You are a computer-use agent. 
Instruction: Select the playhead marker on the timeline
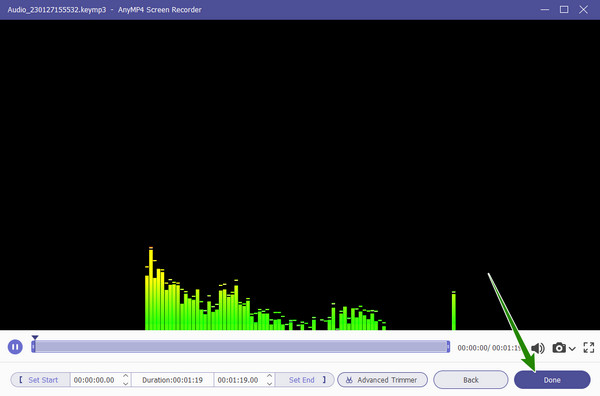coord(35,337)
